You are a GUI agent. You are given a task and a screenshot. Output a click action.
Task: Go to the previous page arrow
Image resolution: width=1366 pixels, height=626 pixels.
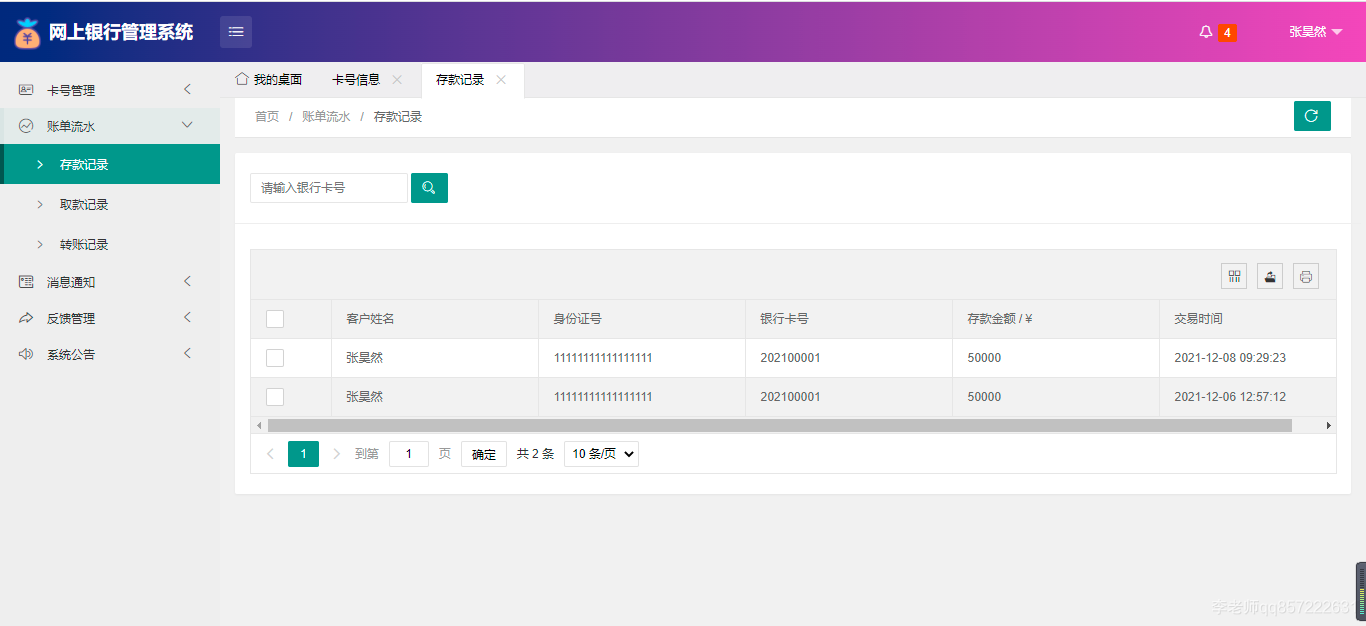(x=270, y=454)
